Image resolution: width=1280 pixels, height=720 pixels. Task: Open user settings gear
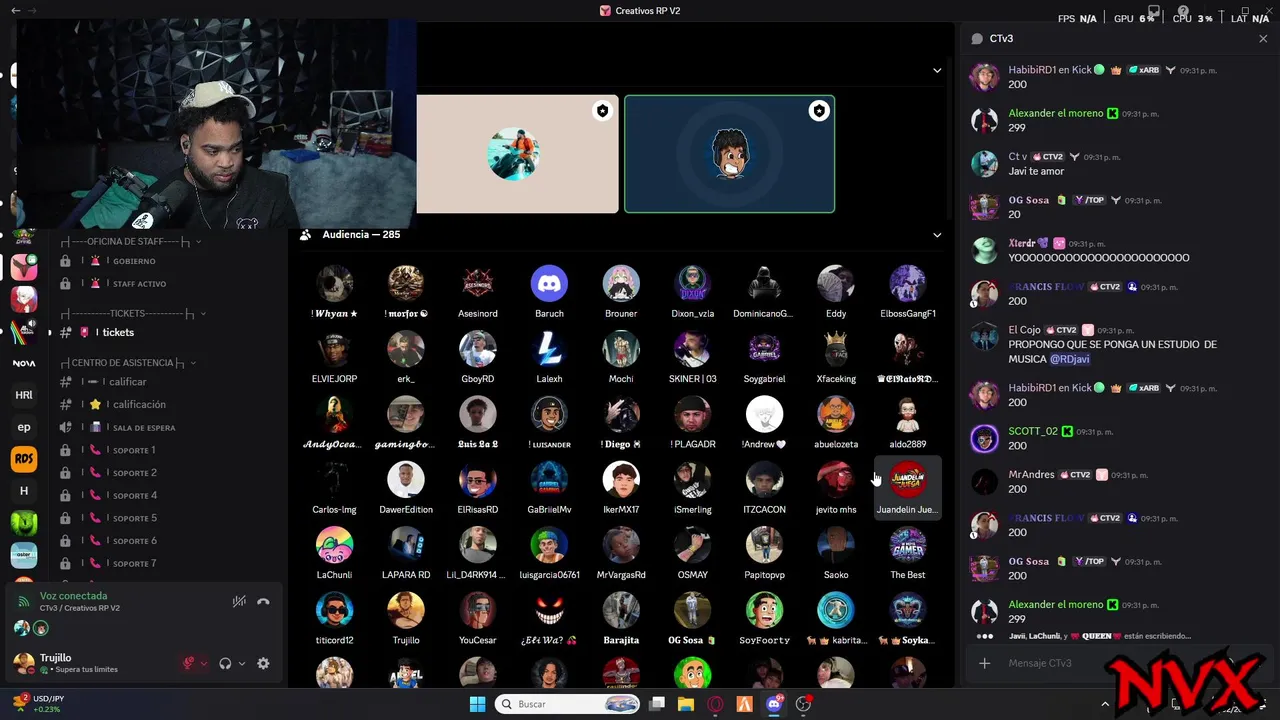point(263,663)
